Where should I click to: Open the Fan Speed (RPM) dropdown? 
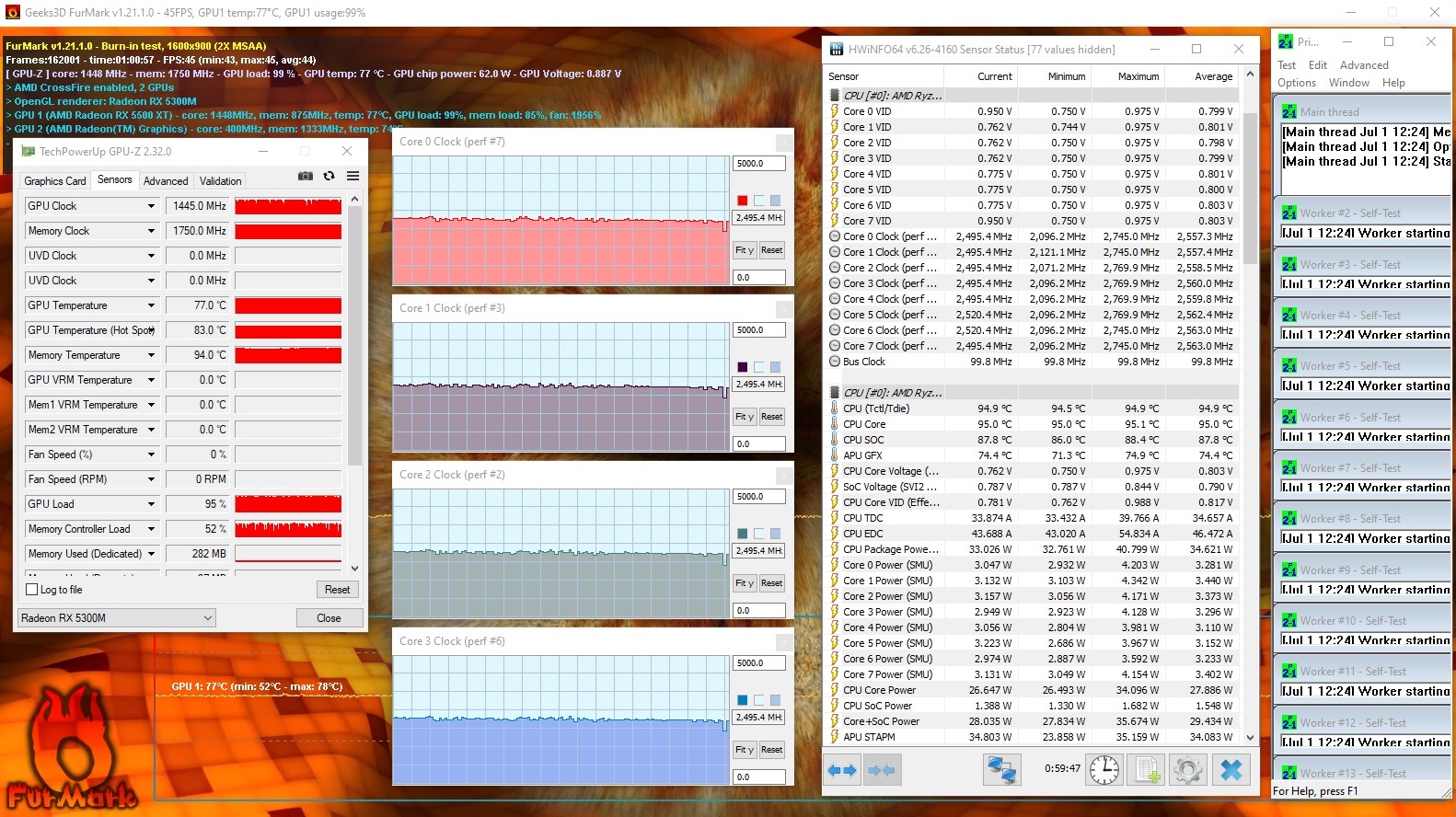[151, 479]
